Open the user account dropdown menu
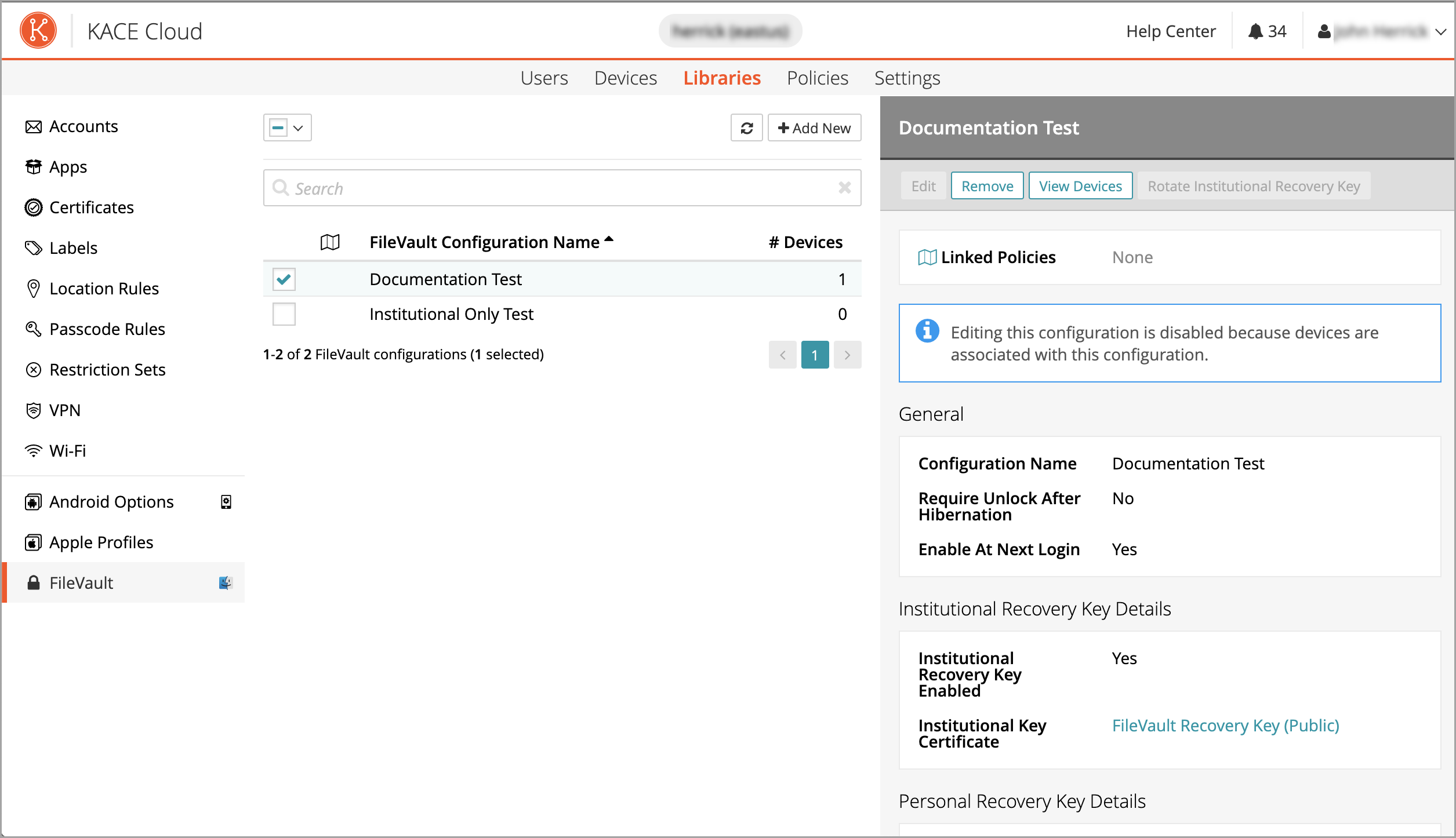This screenshot has height=838, width=1456. 1440,32
